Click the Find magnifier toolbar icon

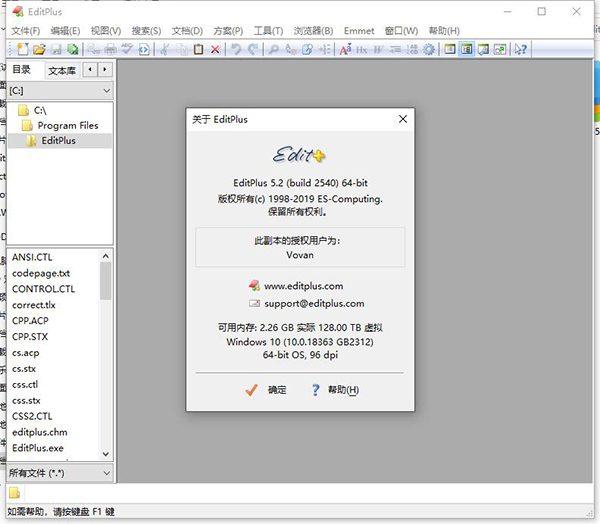click(274, 49)
